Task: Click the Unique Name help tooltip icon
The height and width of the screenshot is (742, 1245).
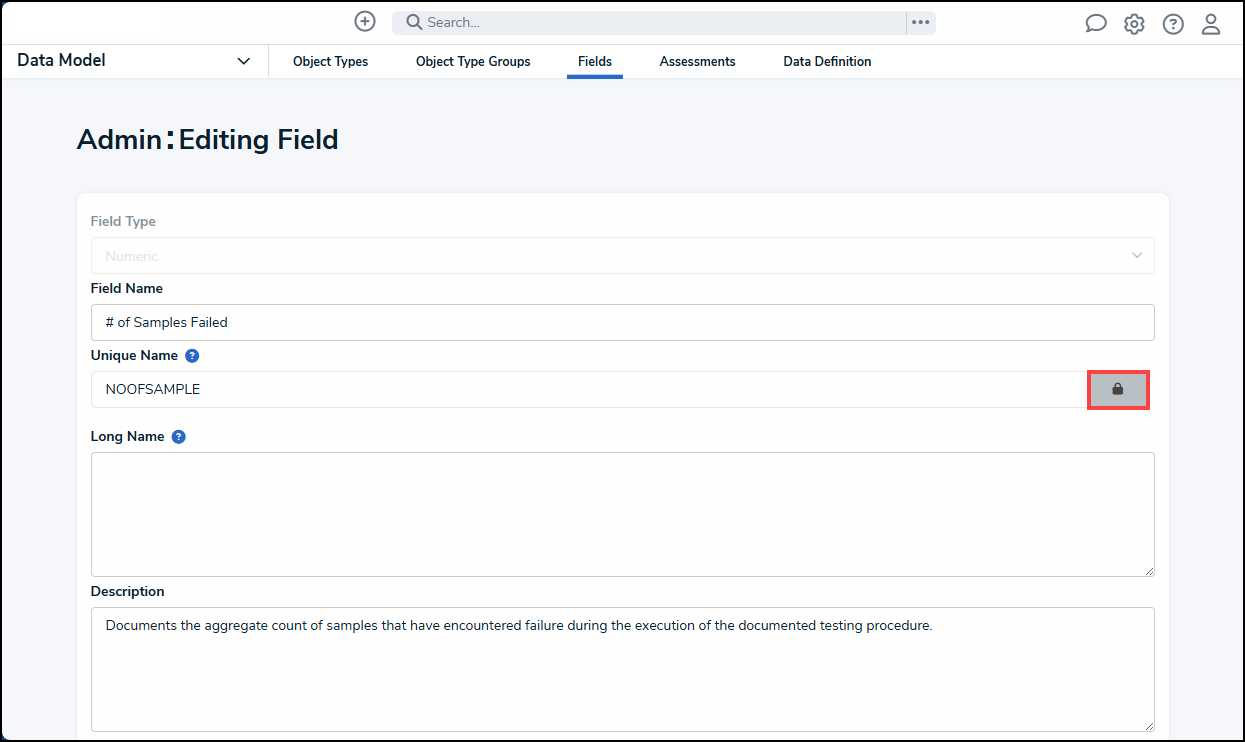Action: (191, 355)
